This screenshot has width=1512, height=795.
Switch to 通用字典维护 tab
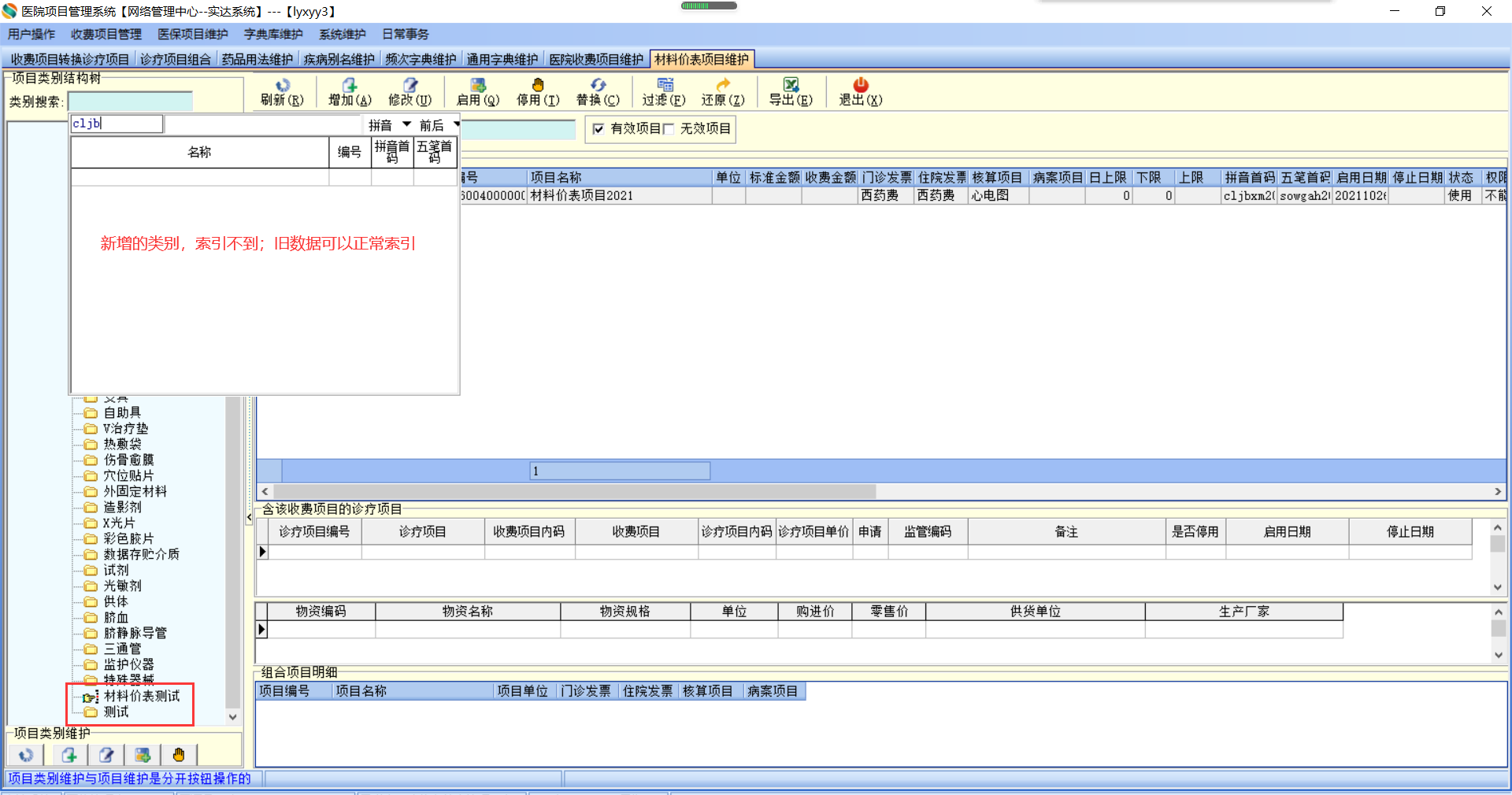[502, 60]
